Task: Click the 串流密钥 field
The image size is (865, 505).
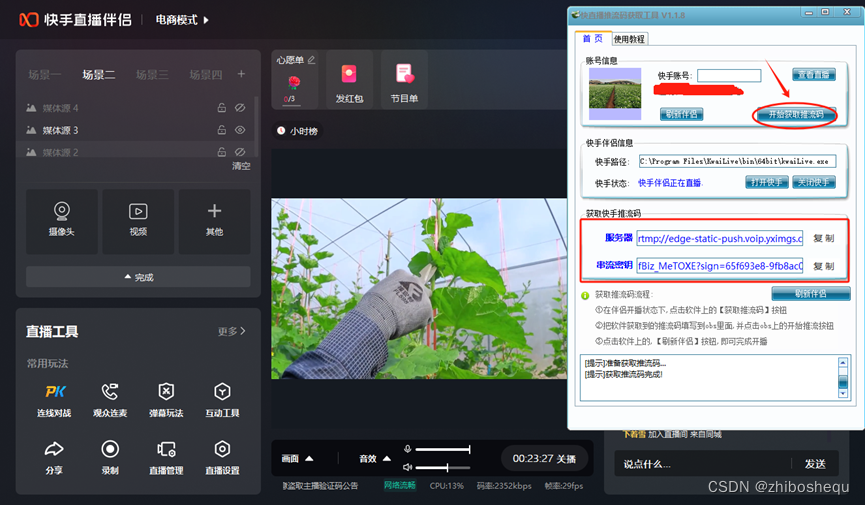Action: click(x=720, y=266)
